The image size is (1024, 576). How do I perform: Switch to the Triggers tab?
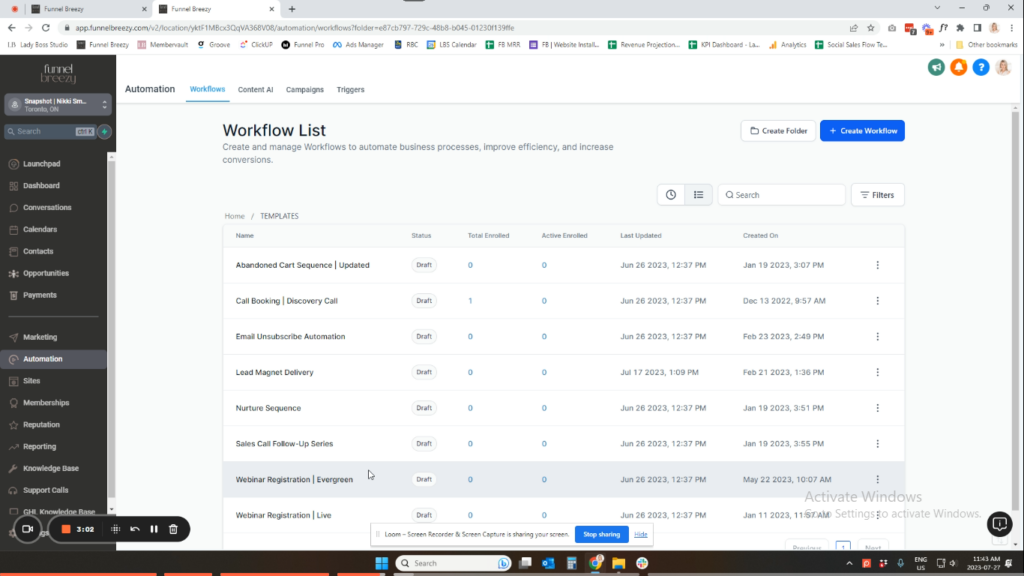point(350,90)
